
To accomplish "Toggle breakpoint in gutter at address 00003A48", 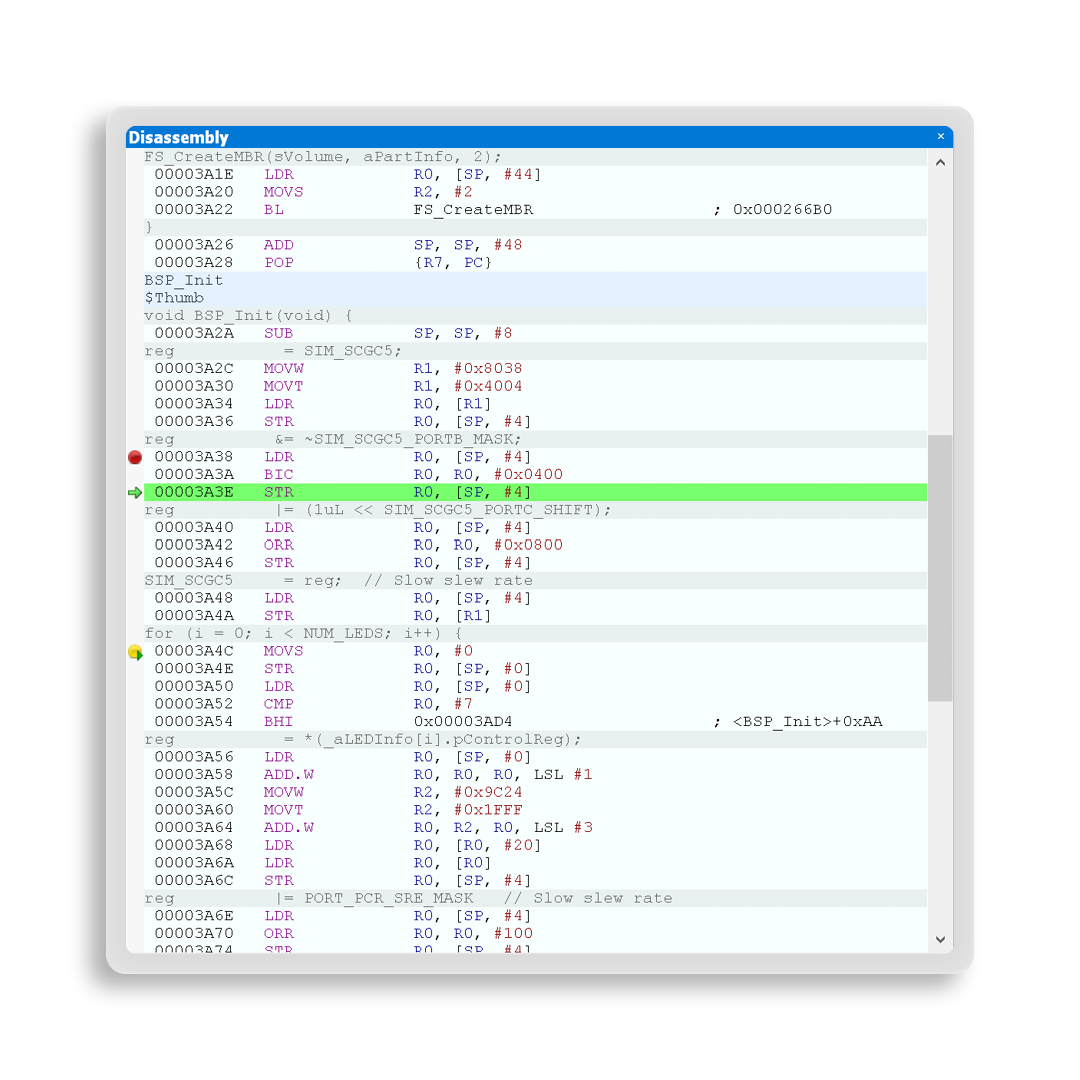I will [135, 598].
